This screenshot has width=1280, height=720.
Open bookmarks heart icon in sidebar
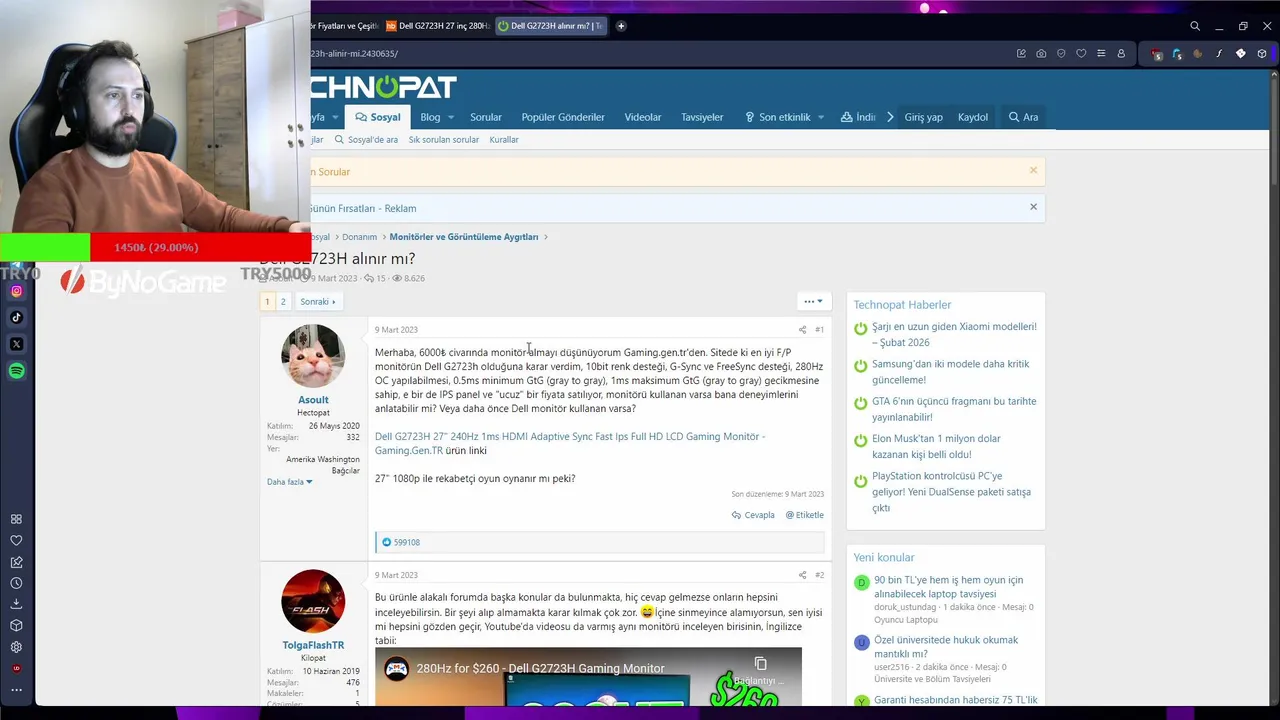16,541
